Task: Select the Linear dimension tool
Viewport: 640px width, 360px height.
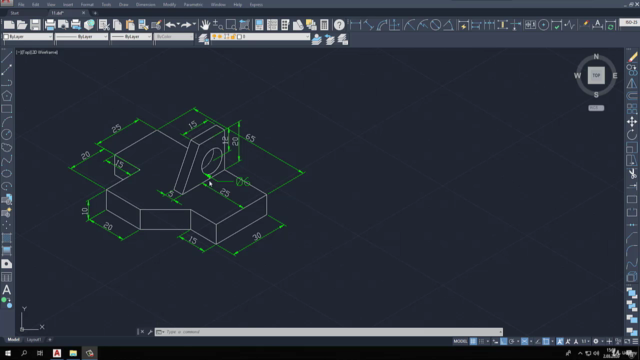Action: click(356, 25)
